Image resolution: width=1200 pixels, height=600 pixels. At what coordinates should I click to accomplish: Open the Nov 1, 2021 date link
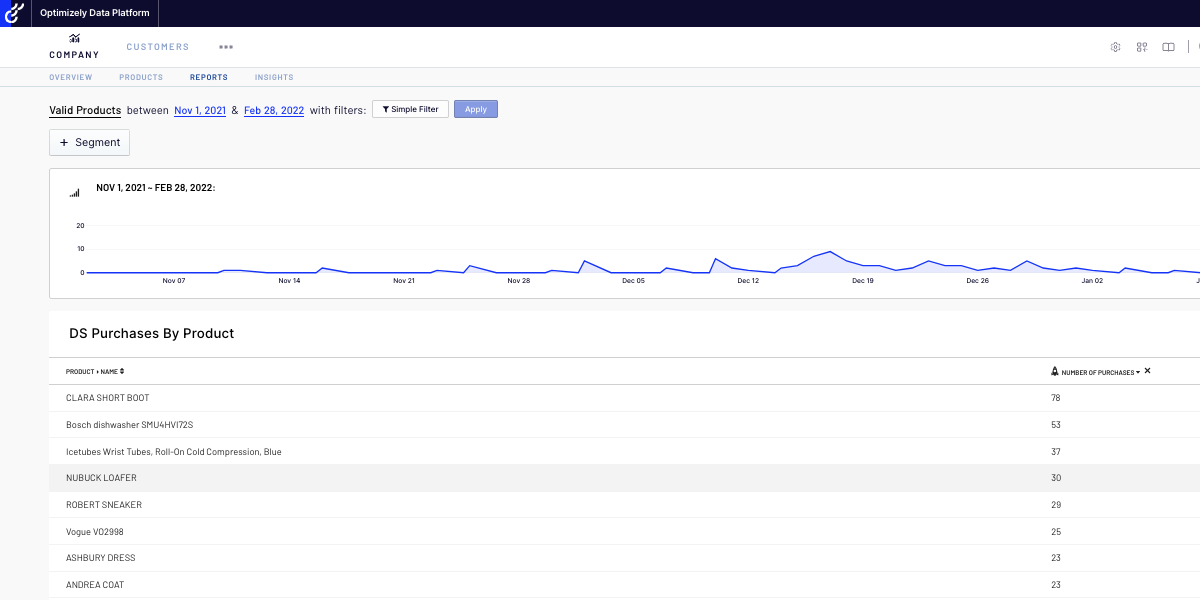click(x=199, y=110)
